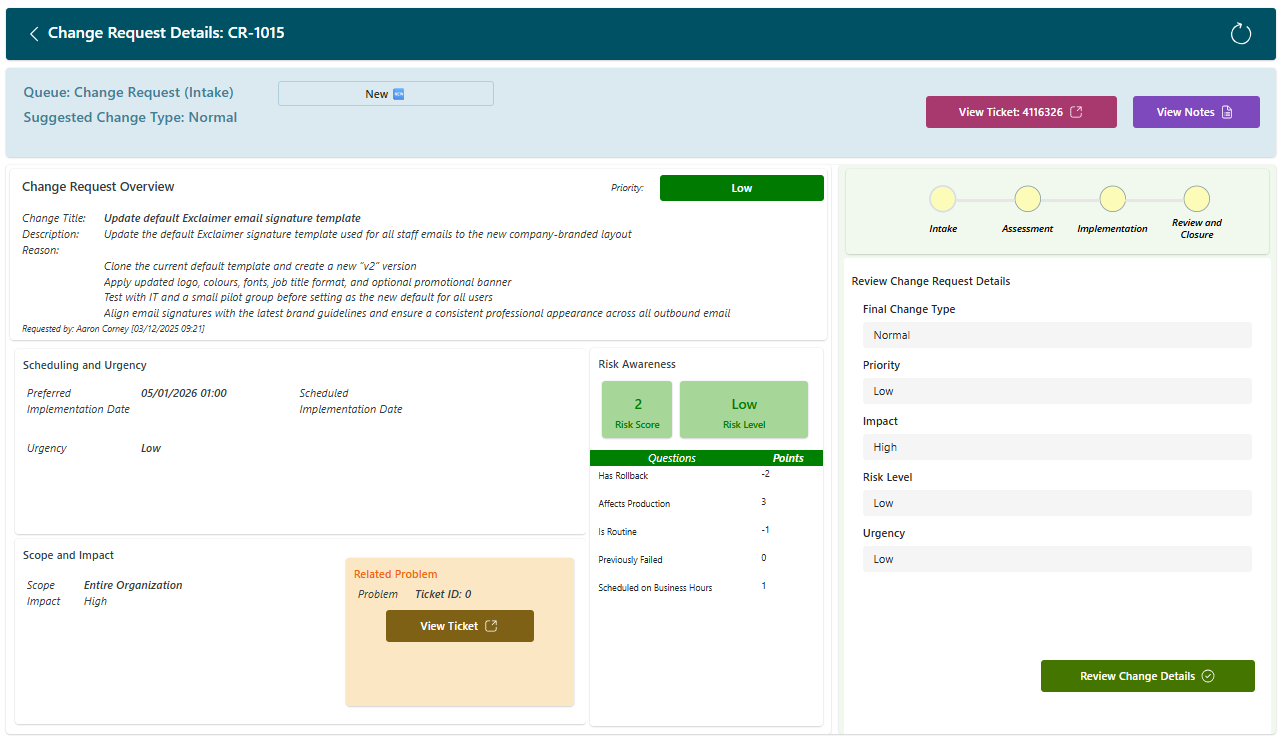Click the description line about company-branded layout
This screenshot has height=740, width=1282.
coord(368,234)
